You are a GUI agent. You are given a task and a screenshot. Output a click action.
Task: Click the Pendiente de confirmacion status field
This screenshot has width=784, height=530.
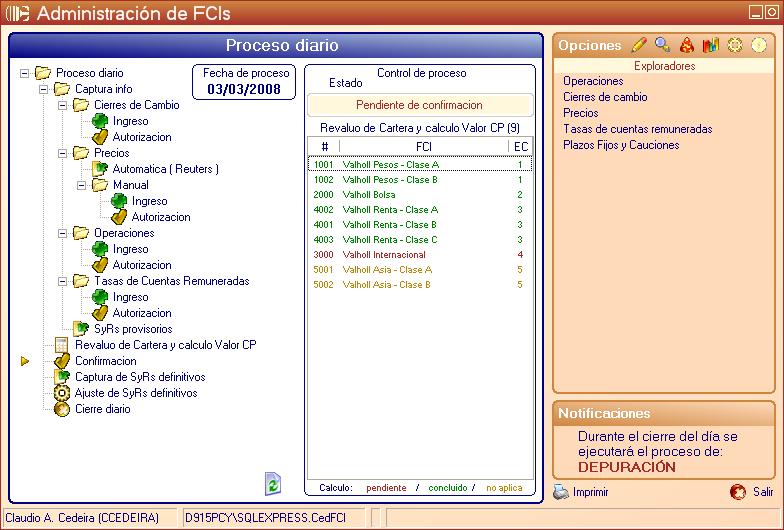(420, 105)
